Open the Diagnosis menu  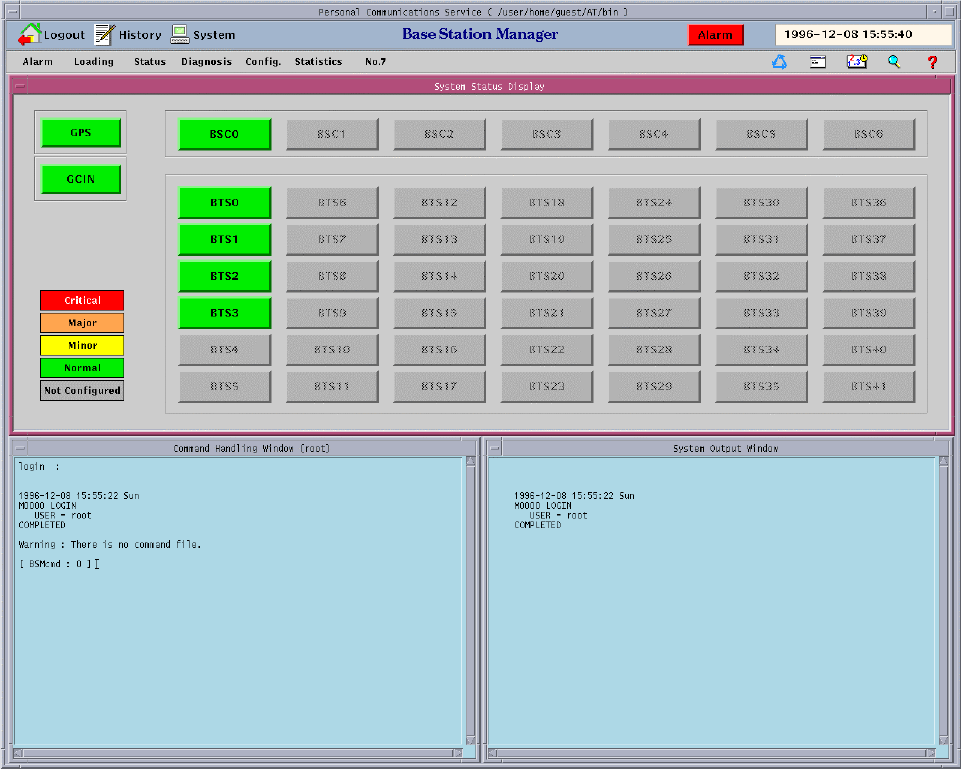(206, 61)
